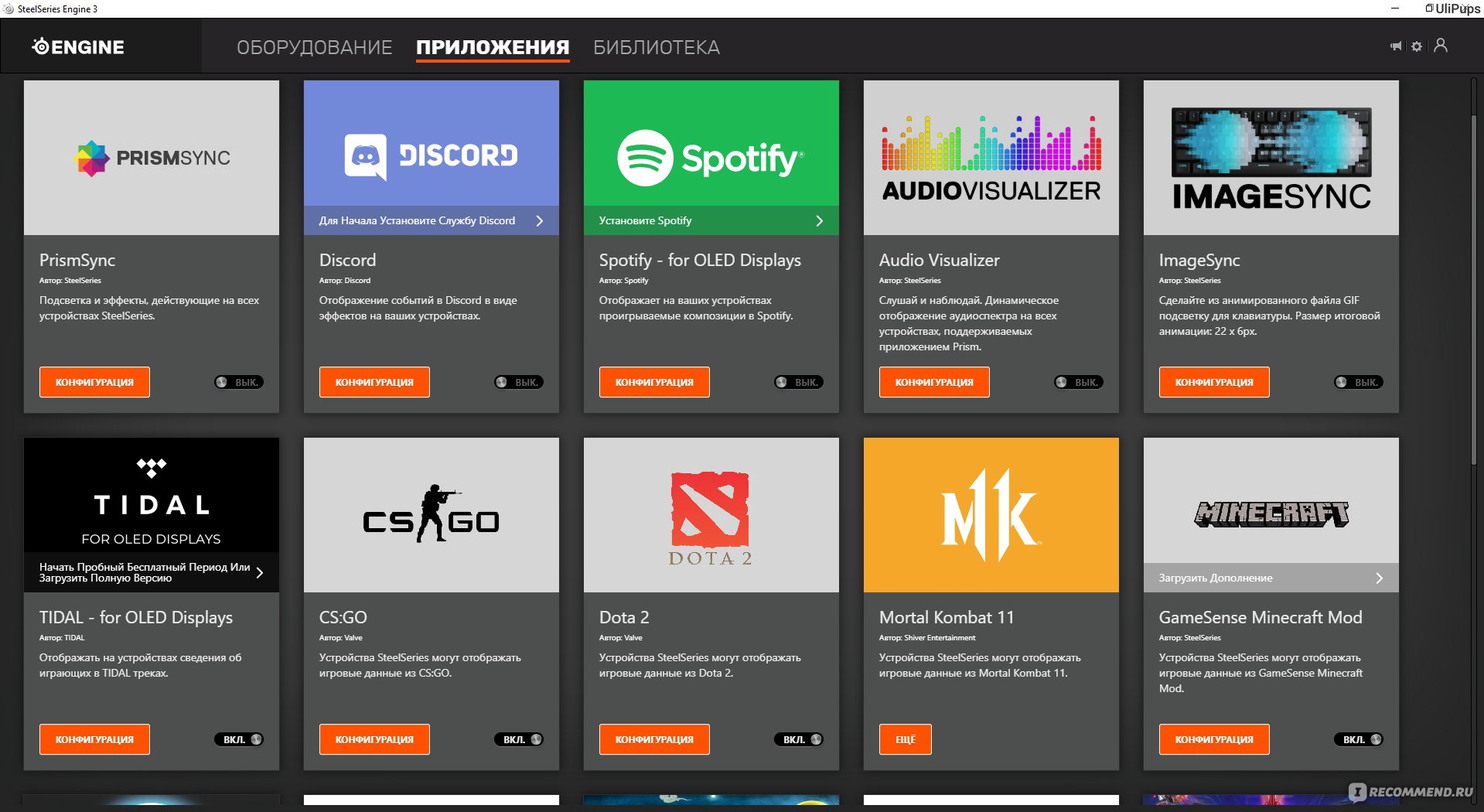The height and width of the screenshot is (812, 1484).
Task: Disable the TIDAL toggle
Action: (x=239, y=739)
